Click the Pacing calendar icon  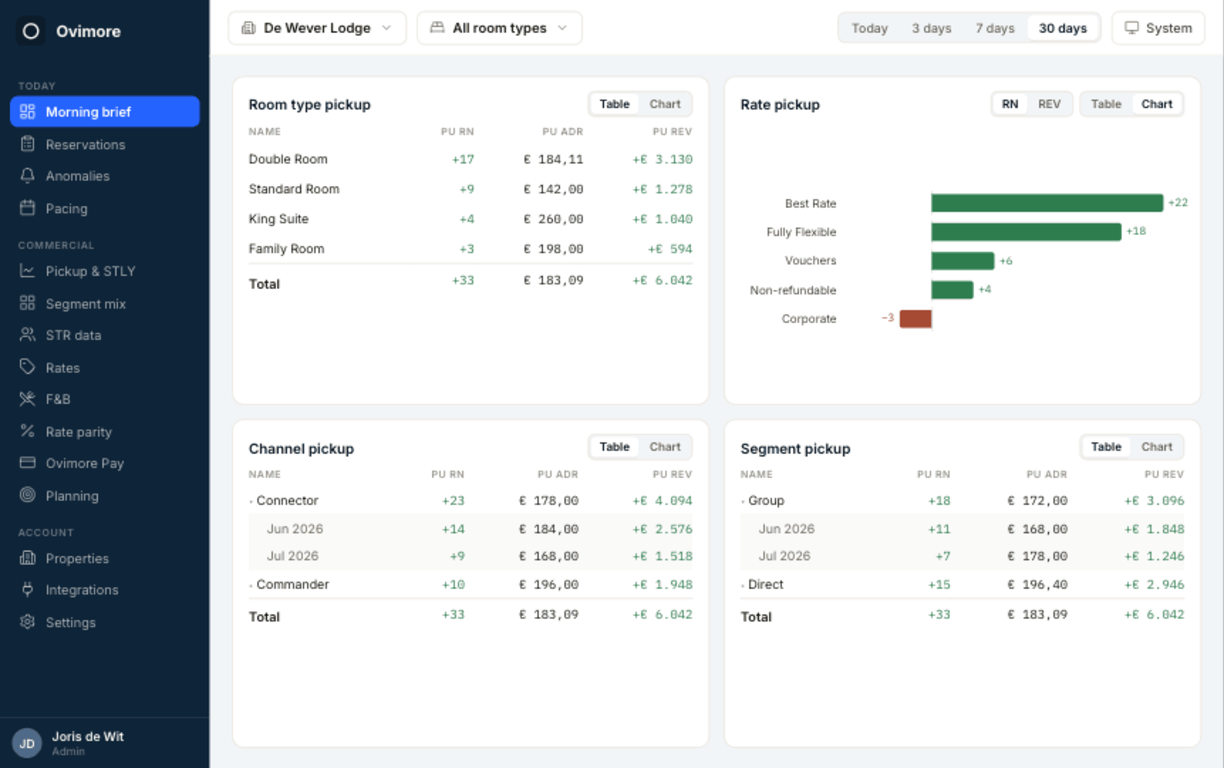[27, 208]
